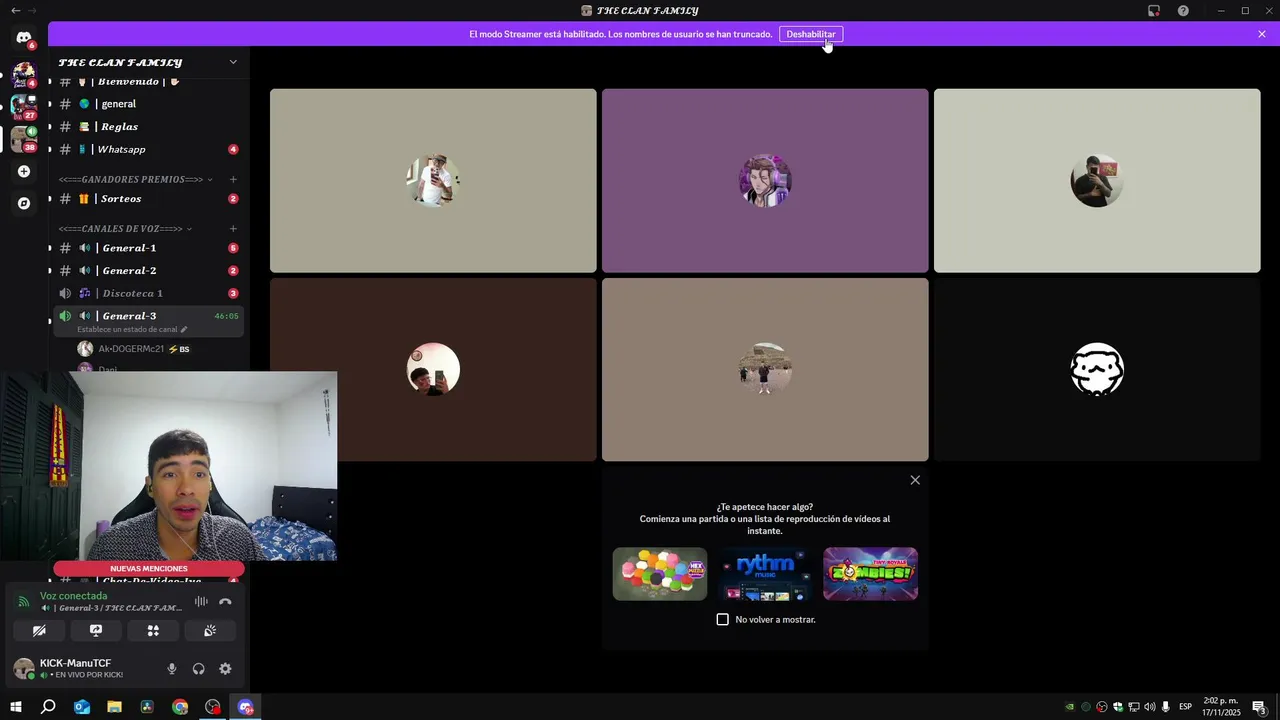1280x720 pixels.
Task: Open voice connection signal details
Action: coord(24,601)
